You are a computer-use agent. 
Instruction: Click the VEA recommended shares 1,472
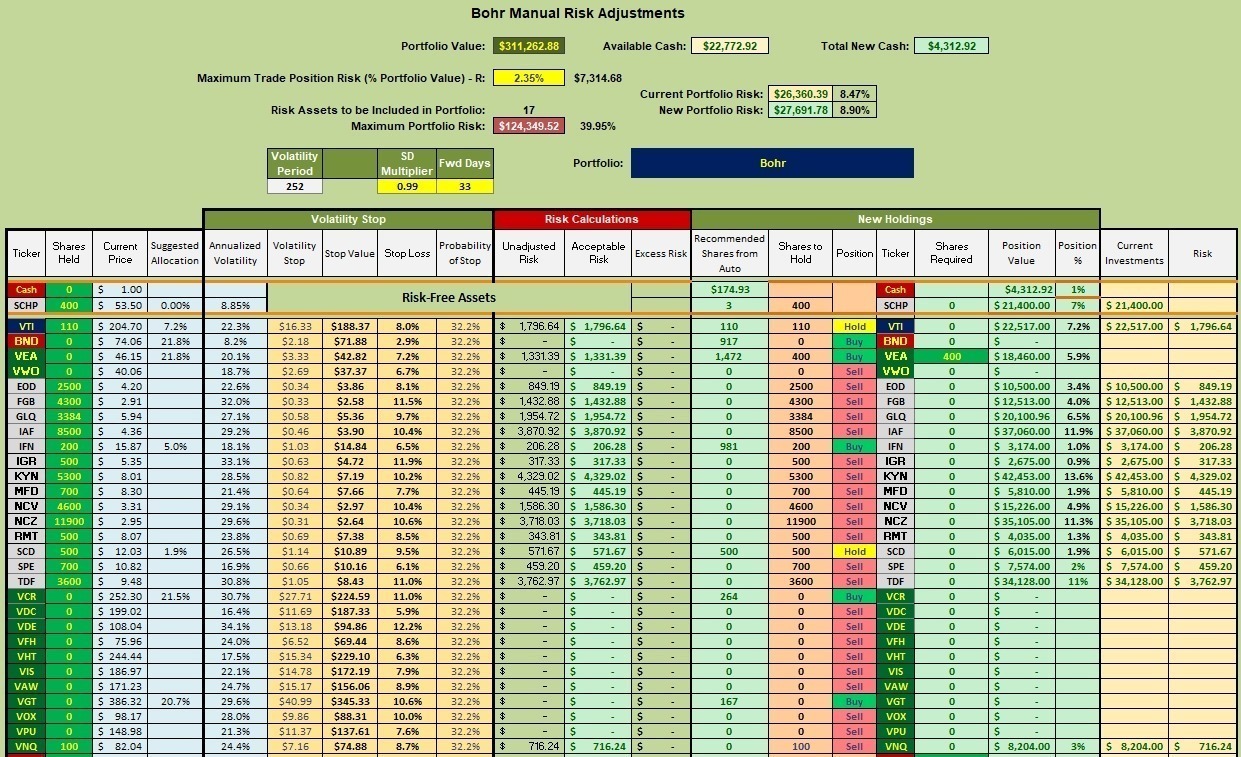point(729,356)
